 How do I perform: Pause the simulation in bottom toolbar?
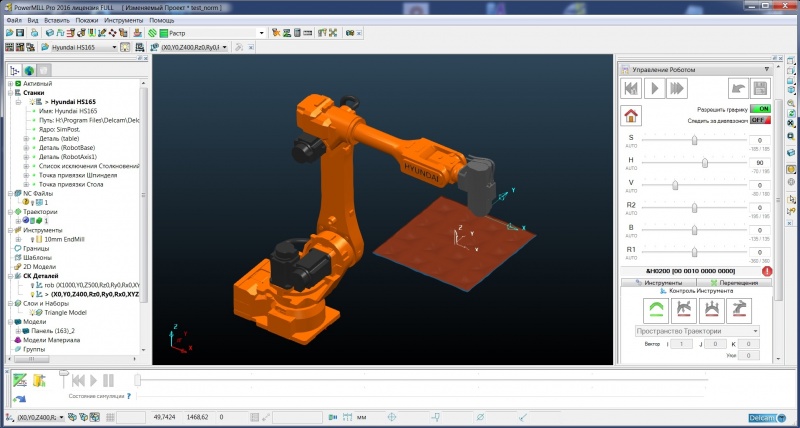108,380
